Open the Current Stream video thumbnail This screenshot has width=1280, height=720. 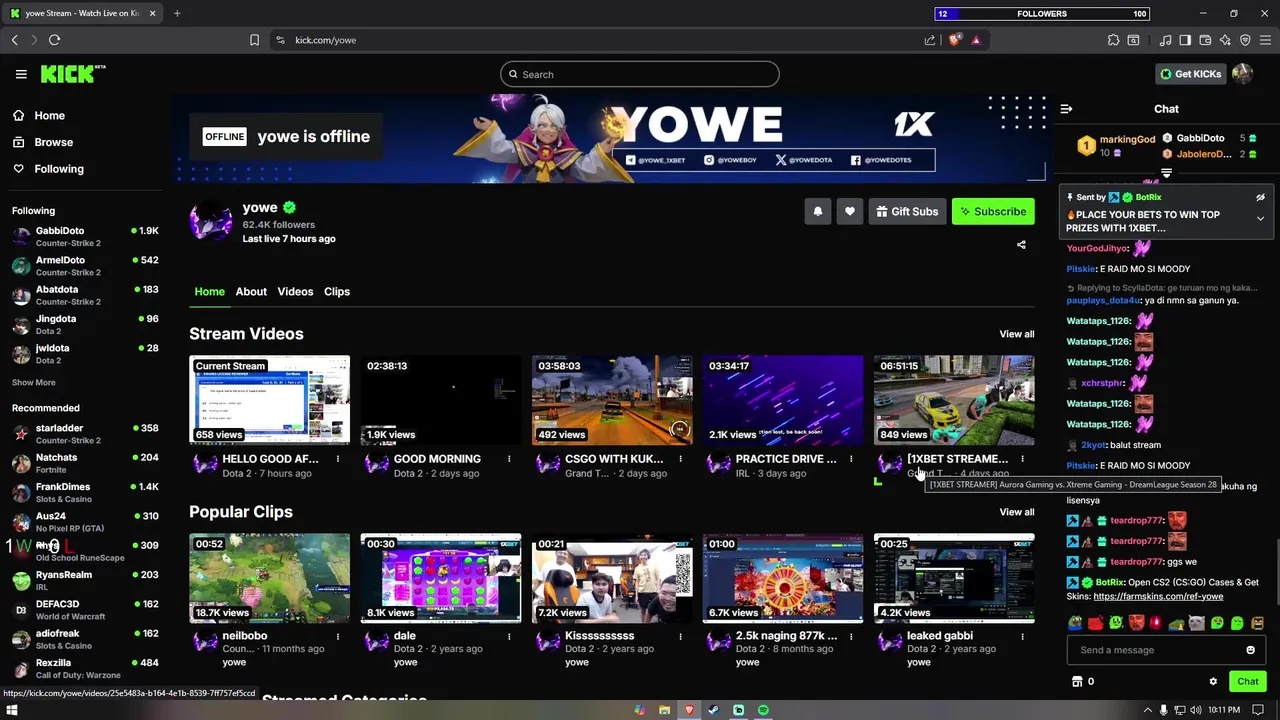pyautogui.click(x=270, y=400)
